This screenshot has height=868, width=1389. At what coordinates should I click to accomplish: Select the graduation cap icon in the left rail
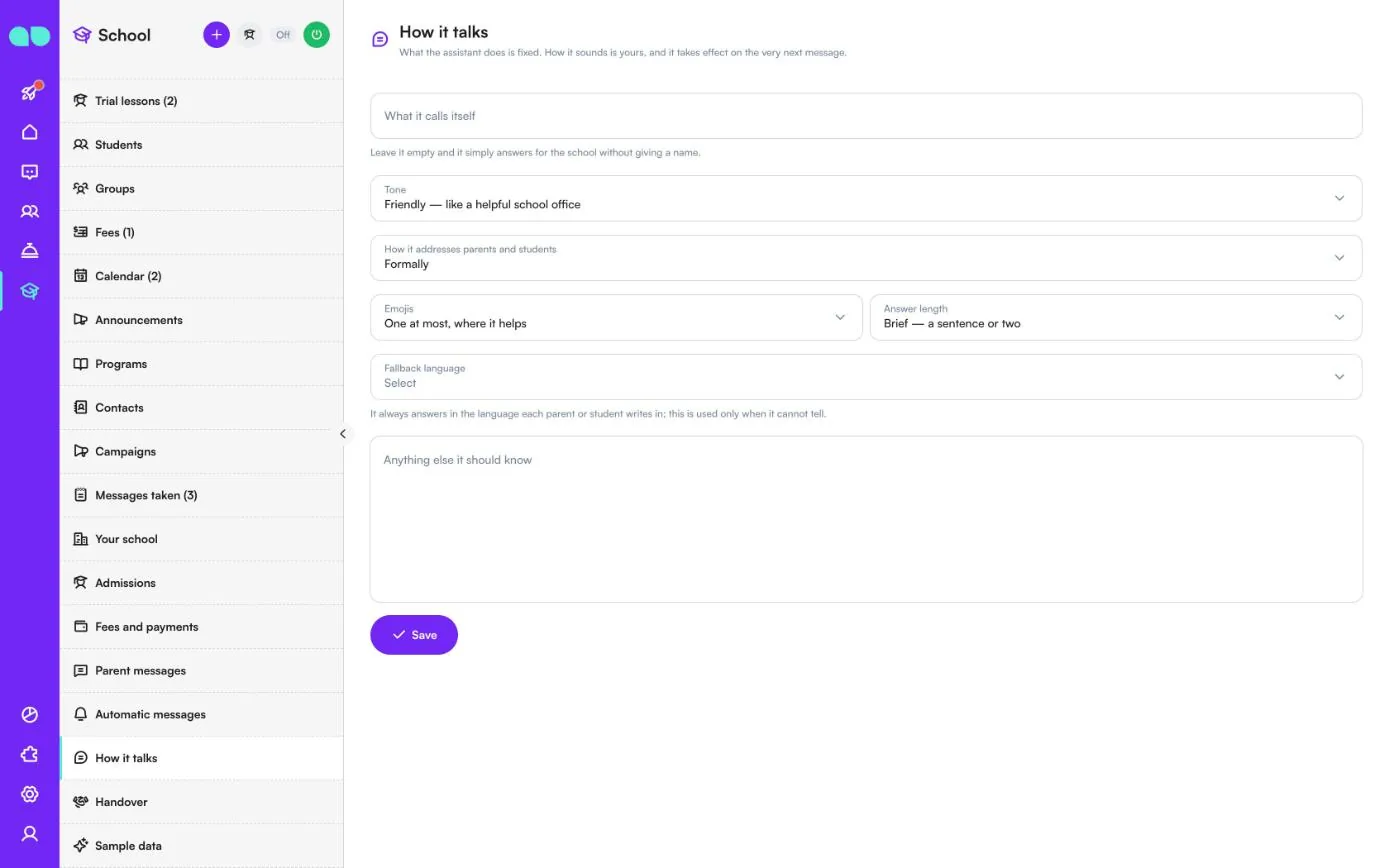pyautogui.click(x=30, y=291)
